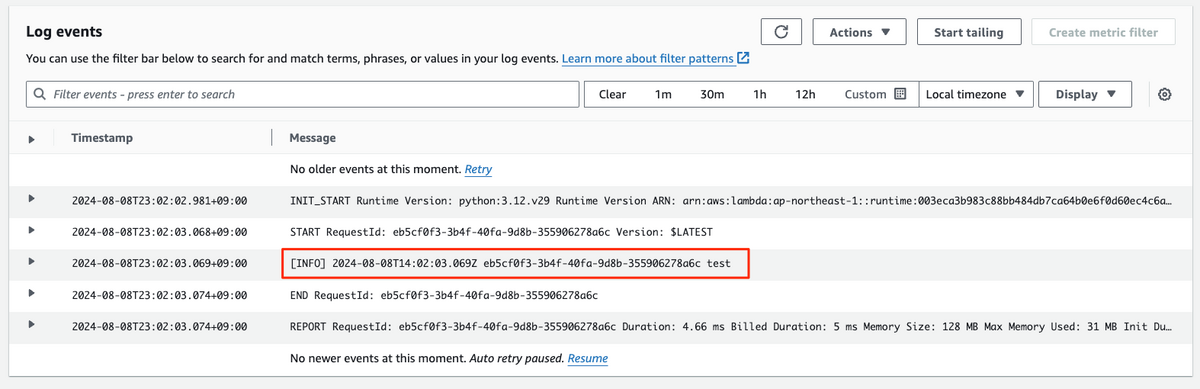
Task: Click the Resume auto retry link
Action: 587,357
